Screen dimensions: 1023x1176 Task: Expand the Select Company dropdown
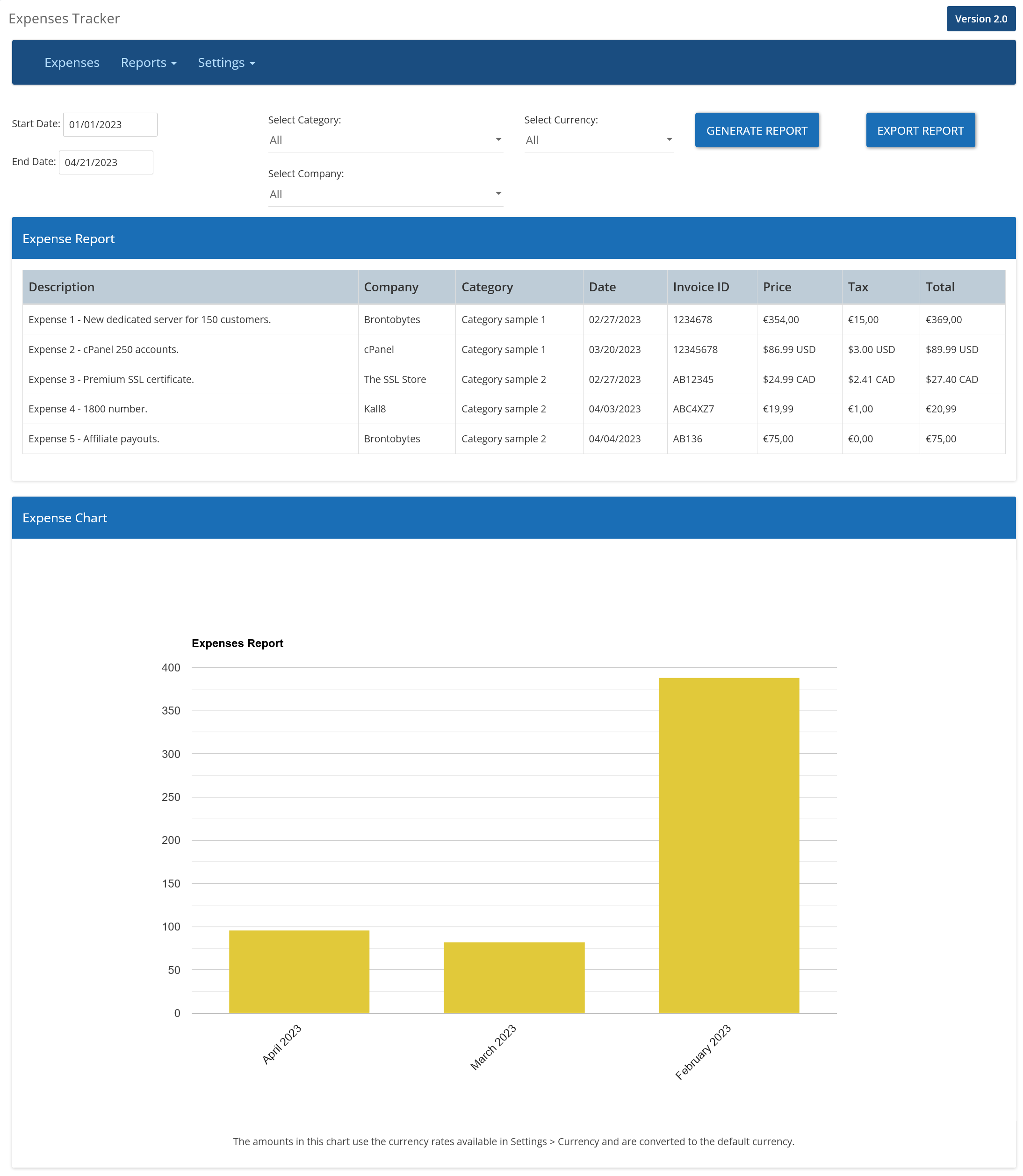[x=385, y=194]
